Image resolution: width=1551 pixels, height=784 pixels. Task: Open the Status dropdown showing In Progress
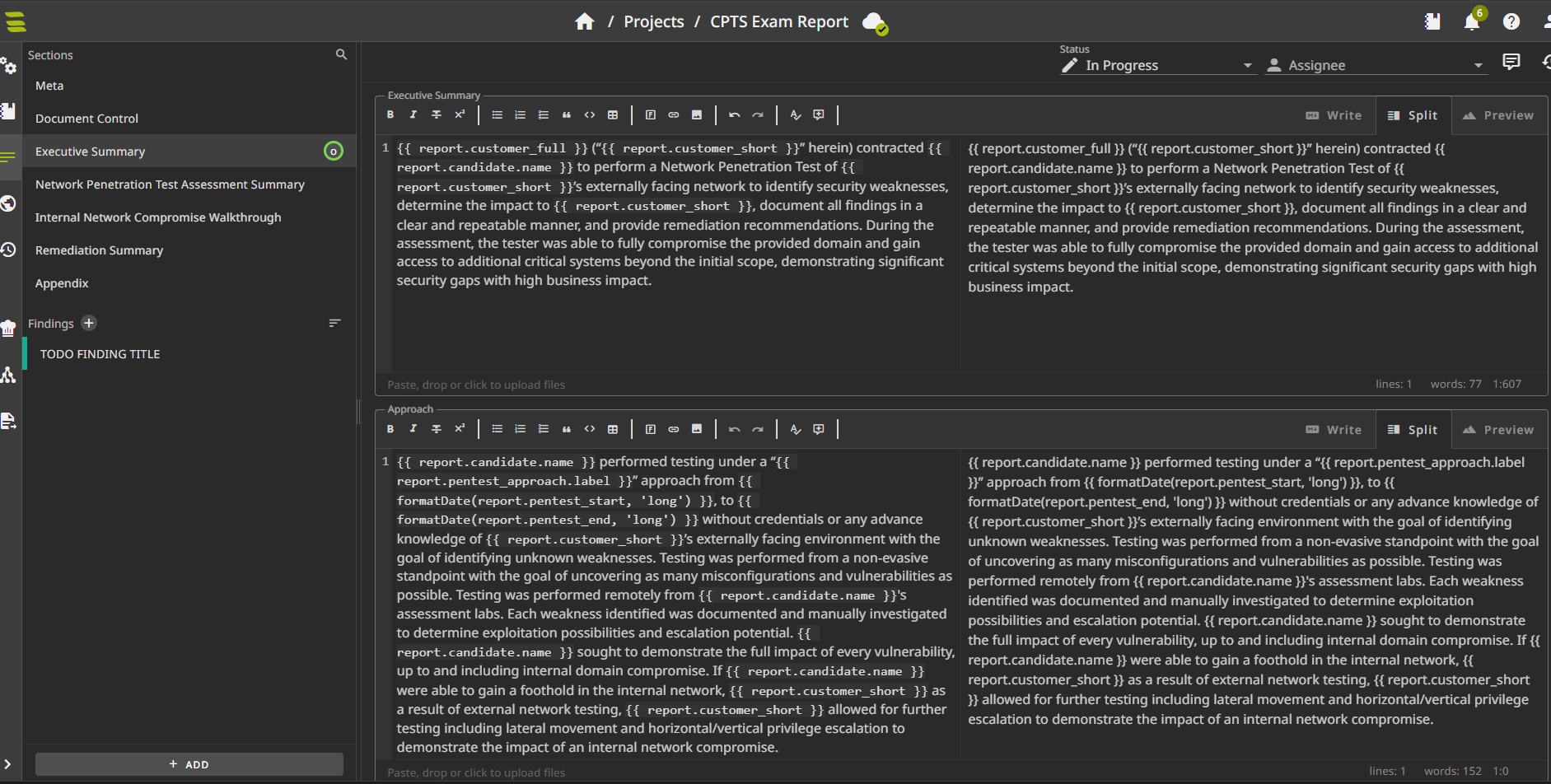[1157, 65]
